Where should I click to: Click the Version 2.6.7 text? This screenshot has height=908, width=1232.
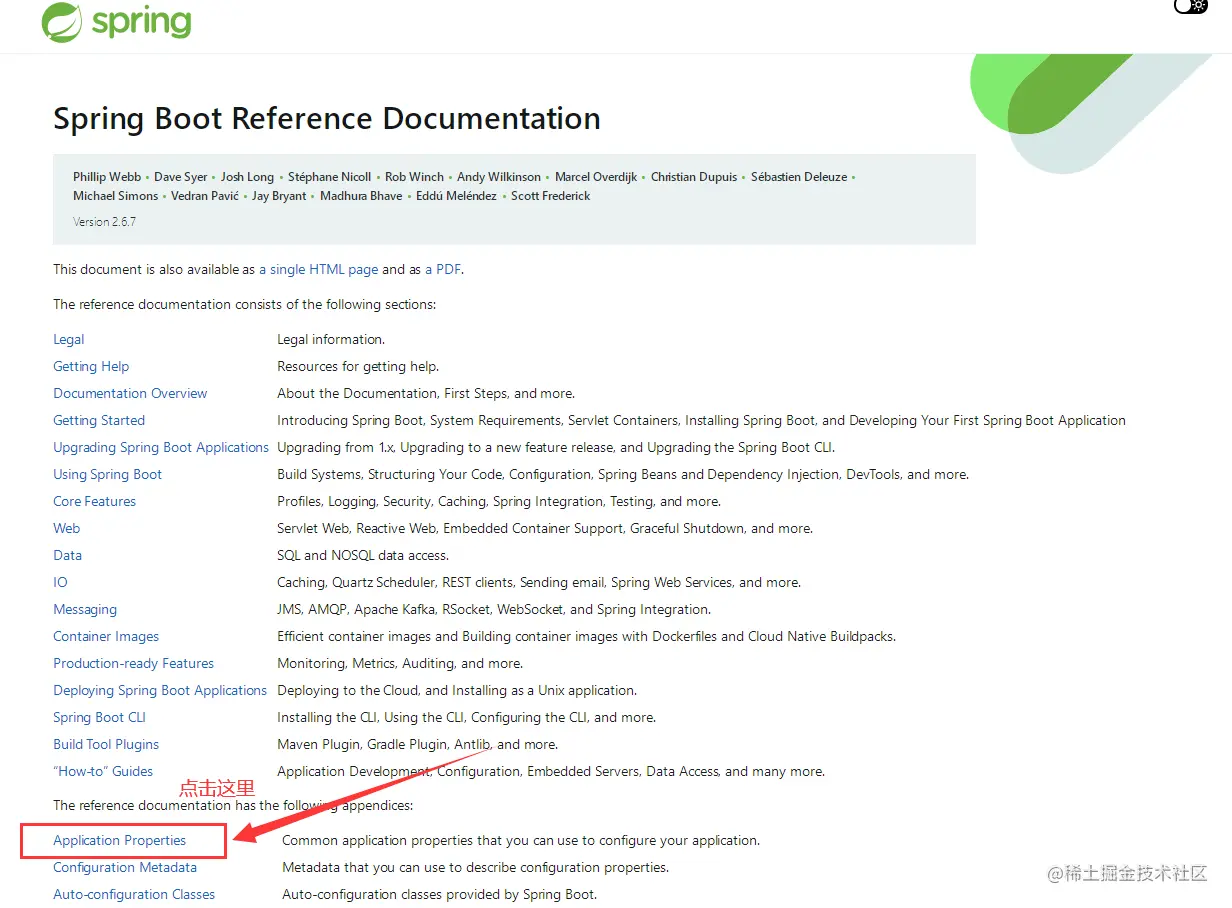pyautogui.click(x=104, y=222)
